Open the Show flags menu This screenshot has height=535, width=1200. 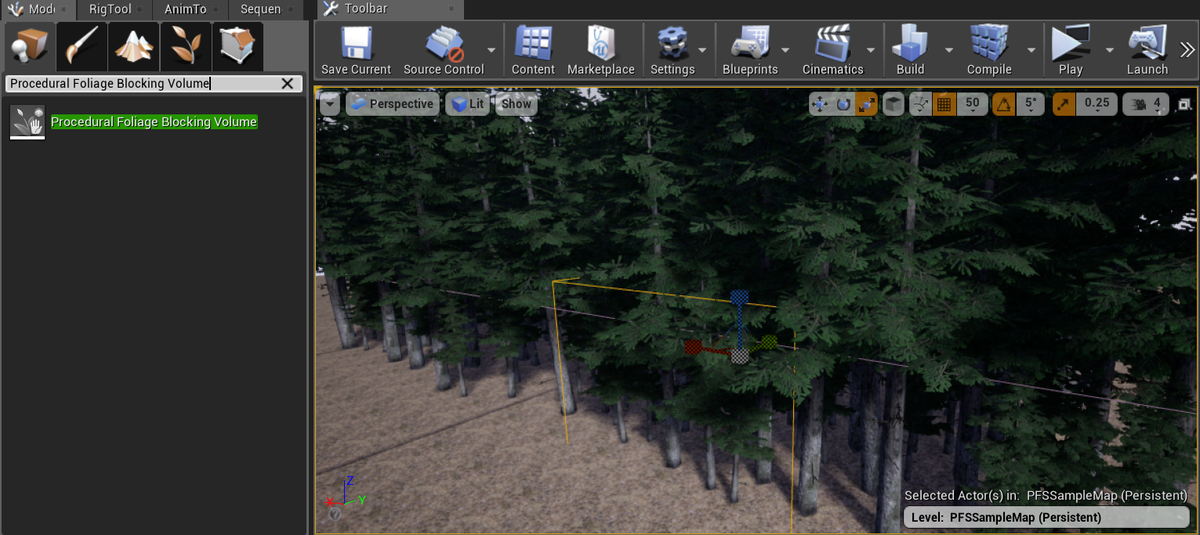click(517, 104)
